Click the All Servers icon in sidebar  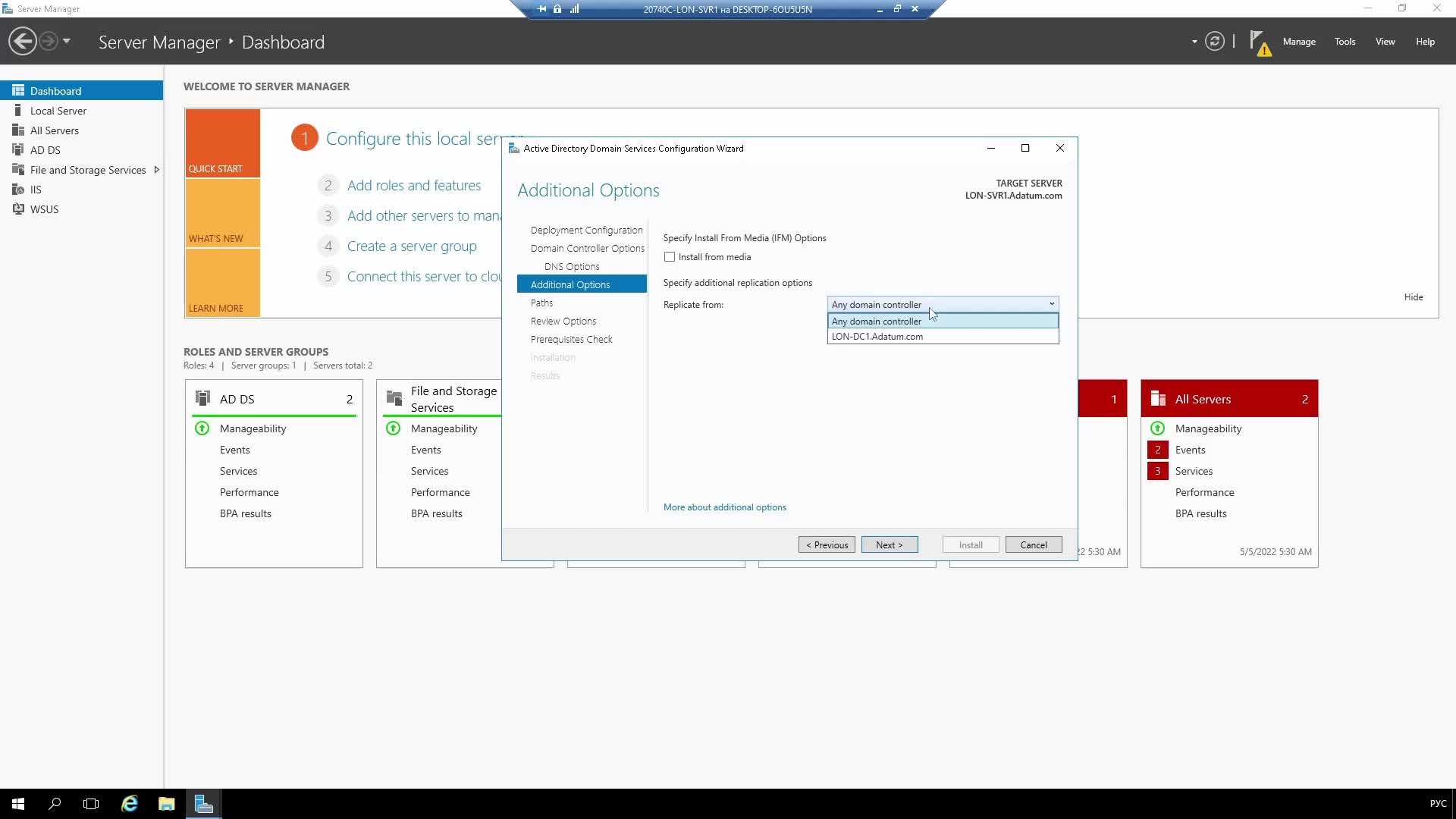click(x=18, y=130)
